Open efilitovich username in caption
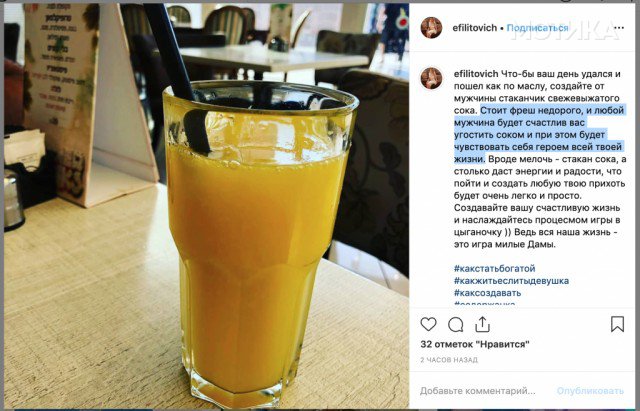This screenshot has height=411, width=640. [x=476, y=74]
